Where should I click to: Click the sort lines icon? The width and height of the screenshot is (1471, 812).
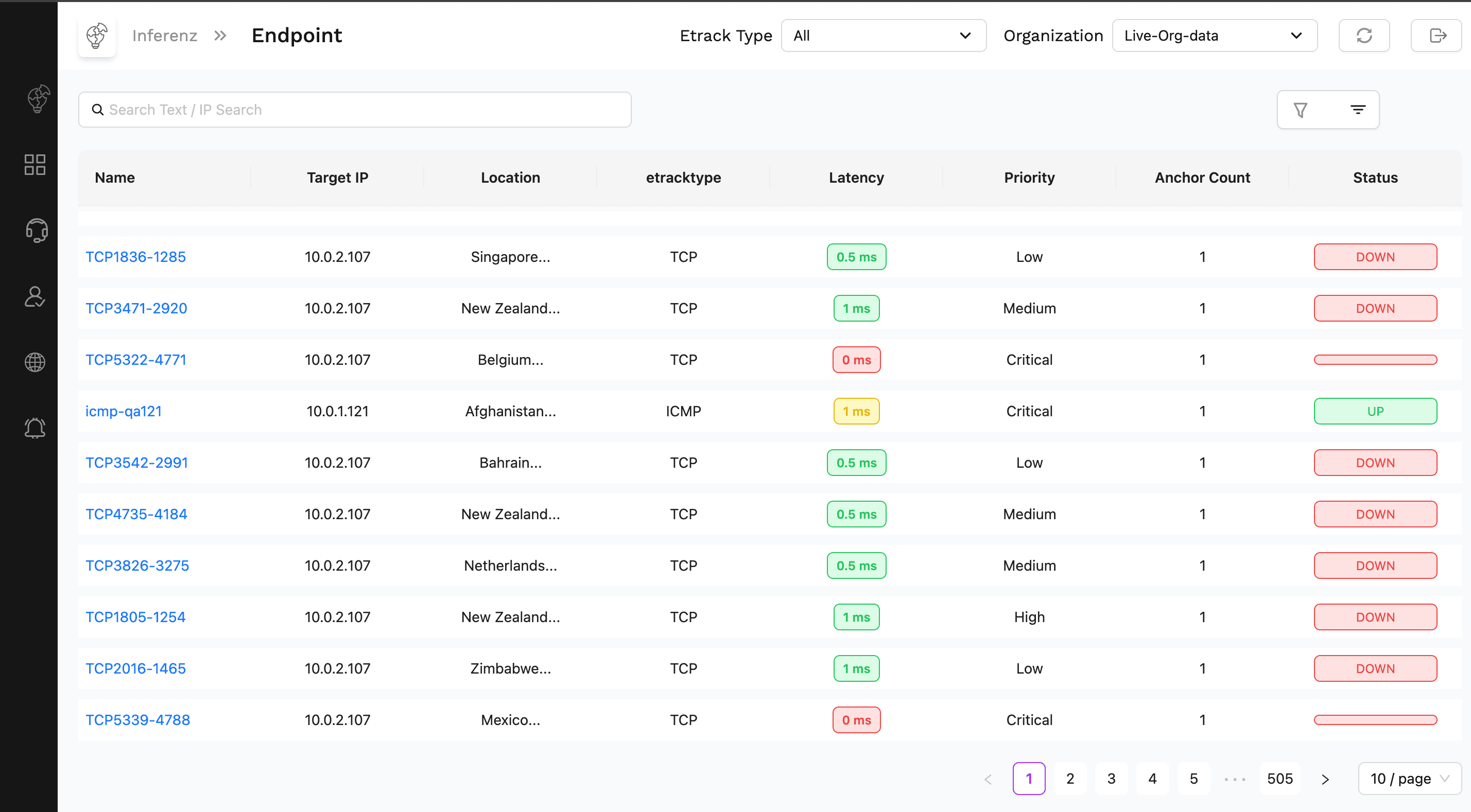1357,110
